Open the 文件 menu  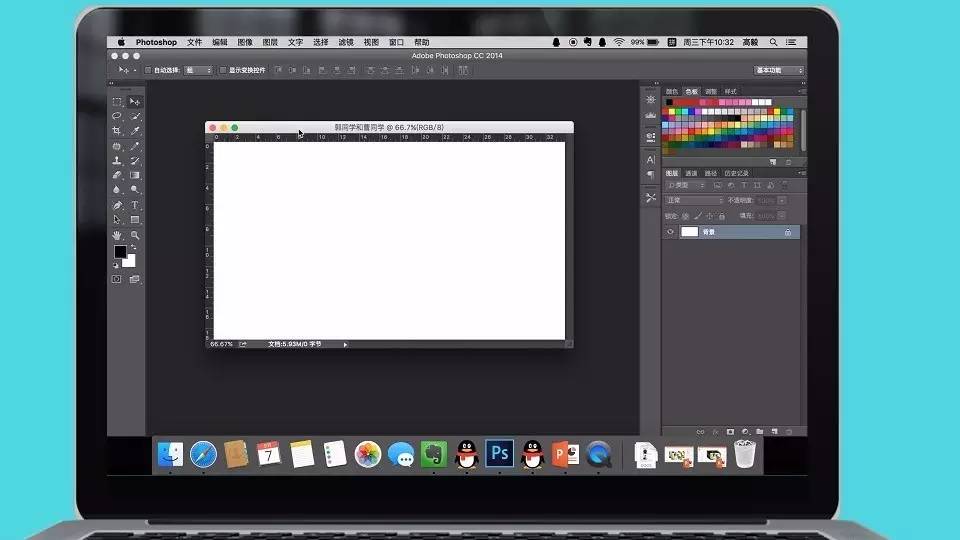pos(194,42)
